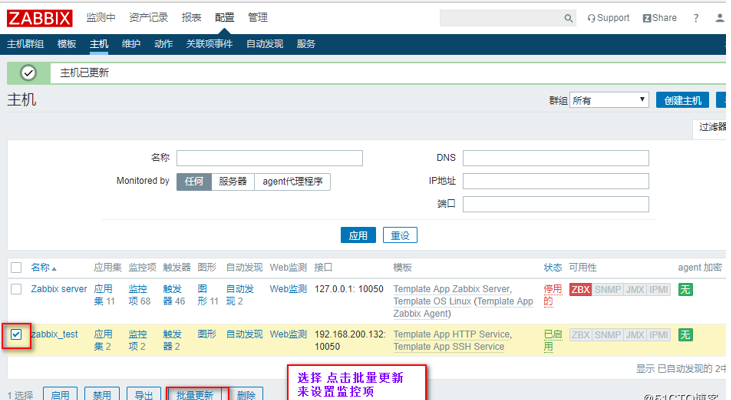This screenshot has width=731, height=400.
Task: Open 应用集 11 for Zabbix server
Action: point(104,295)
